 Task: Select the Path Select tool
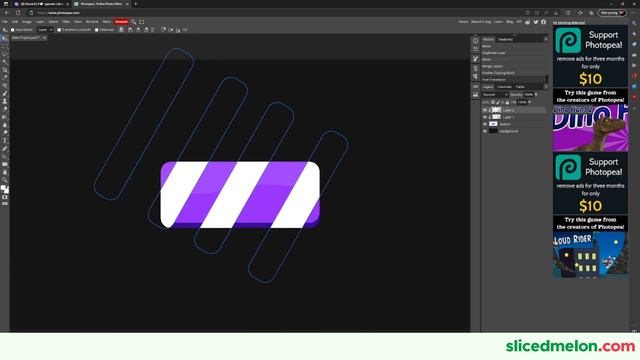[x=4, y=156]
